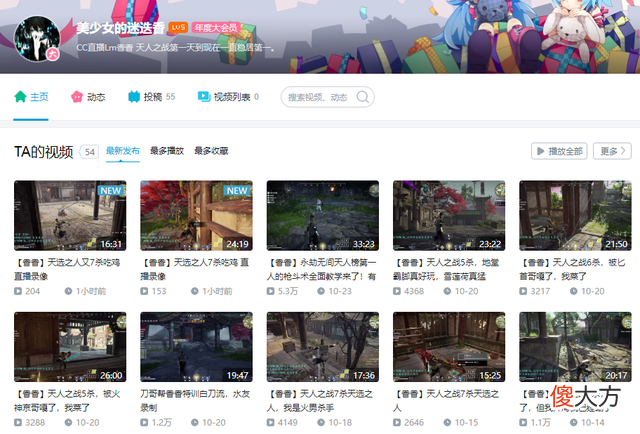Click the green home icon
The width and height of the screenshot is (640, 434).
[x=20, y=97]
